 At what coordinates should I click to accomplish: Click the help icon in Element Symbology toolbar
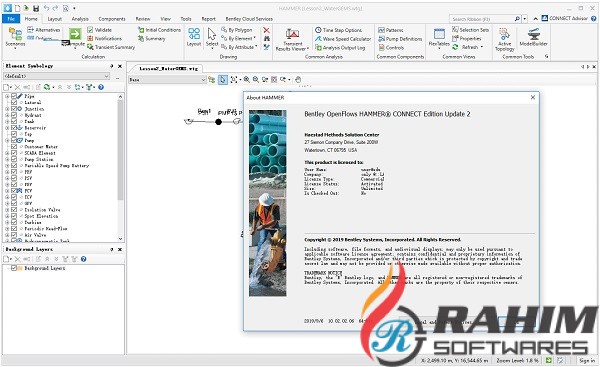101,87
